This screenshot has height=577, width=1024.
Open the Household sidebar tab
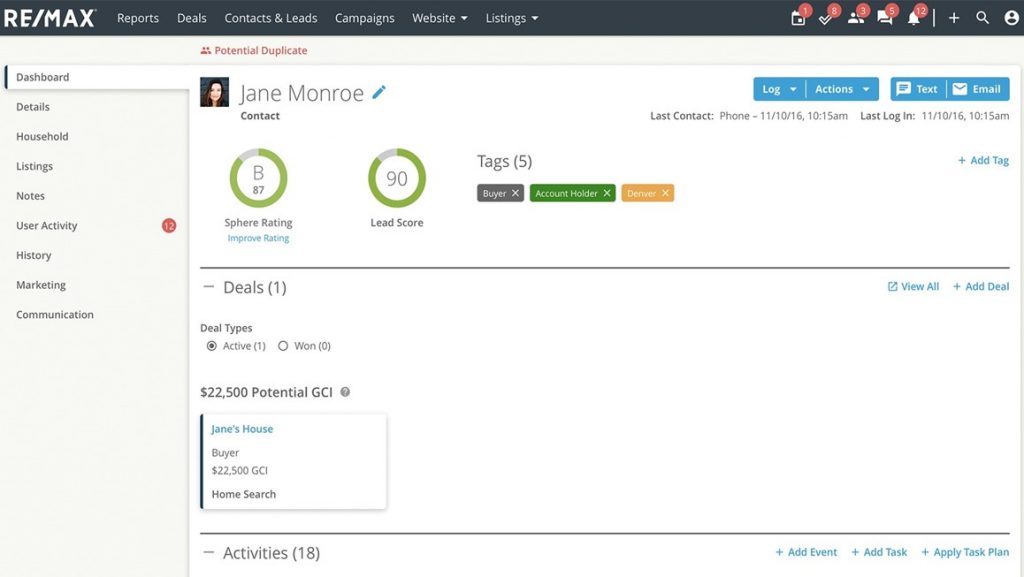point(42,136)
